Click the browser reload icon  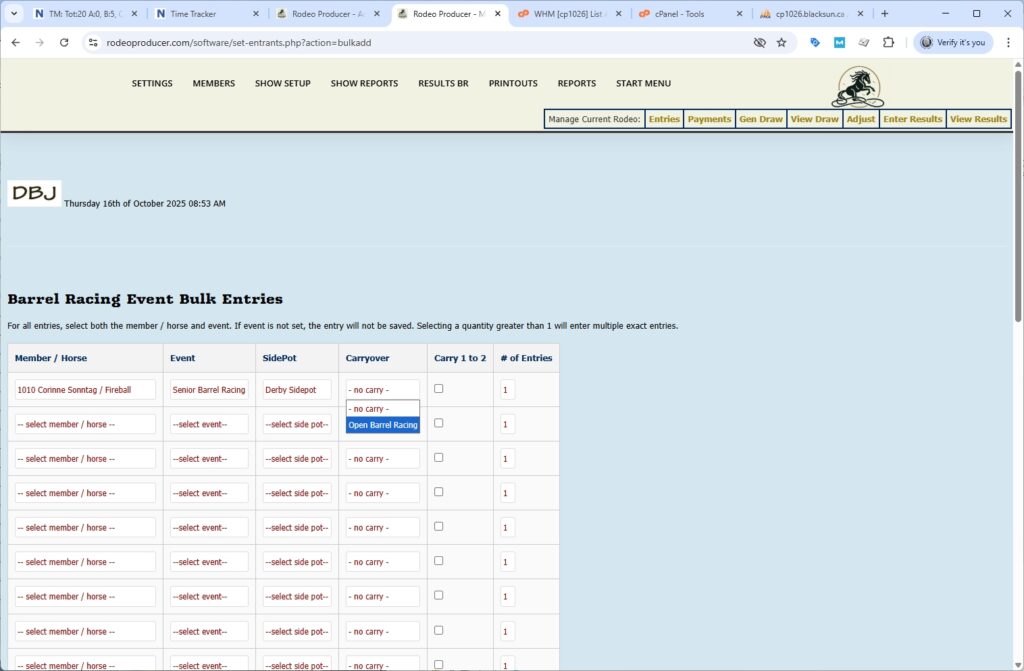coord(63,43)
